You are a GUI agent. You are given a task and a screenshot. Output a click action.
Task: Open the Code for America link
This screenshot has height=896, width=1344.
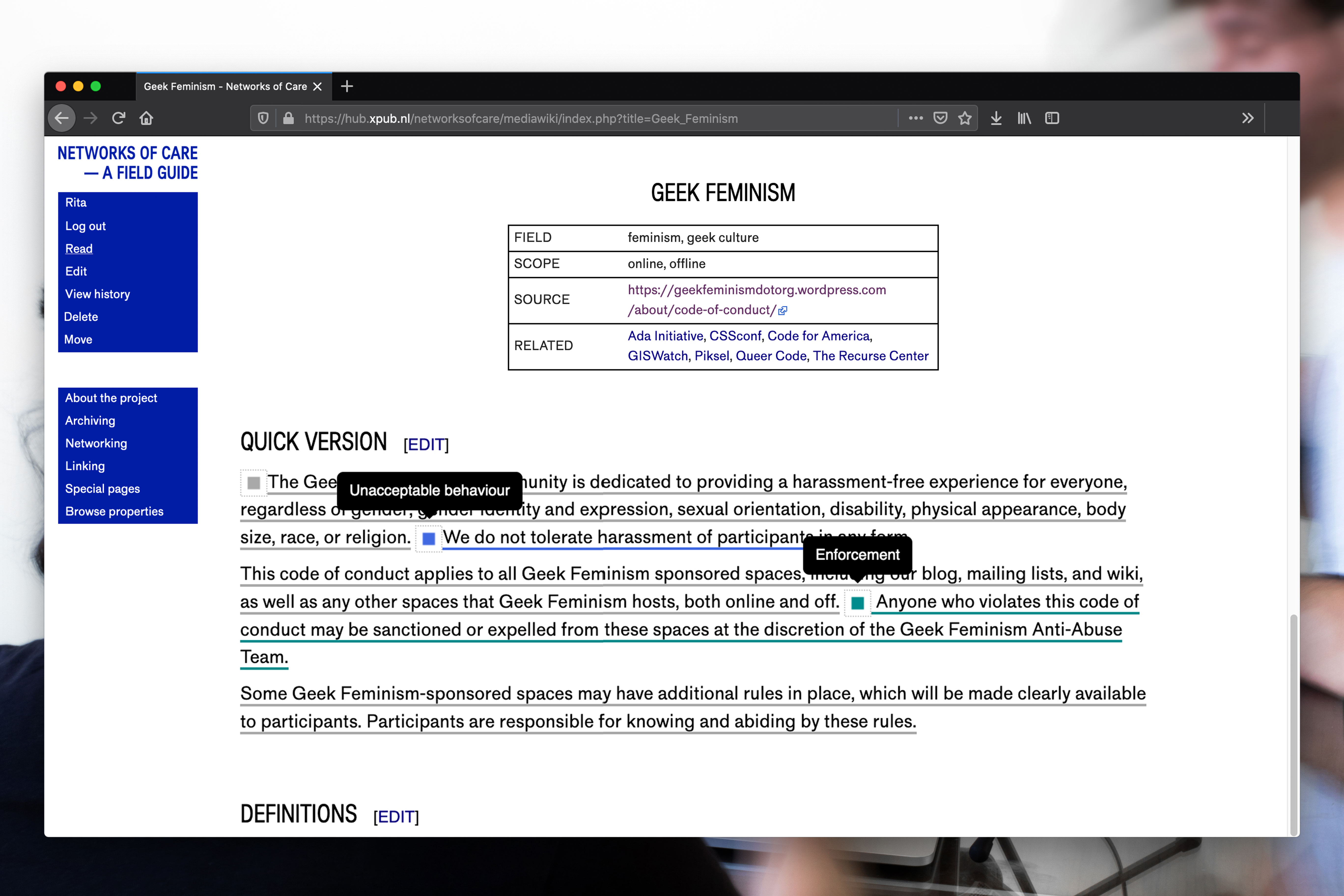tap(818, 336)
